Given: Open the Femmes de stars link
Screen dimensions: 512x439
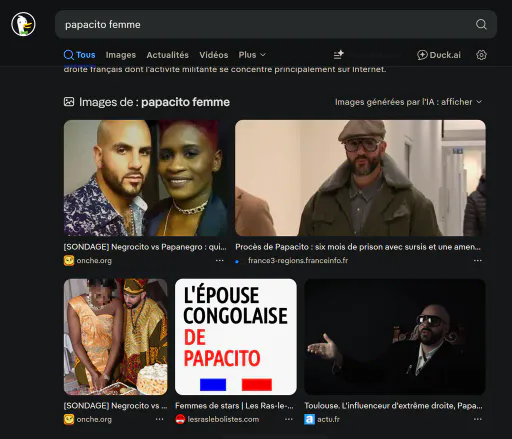Looking at the screenshot, I should pos(234,406).
